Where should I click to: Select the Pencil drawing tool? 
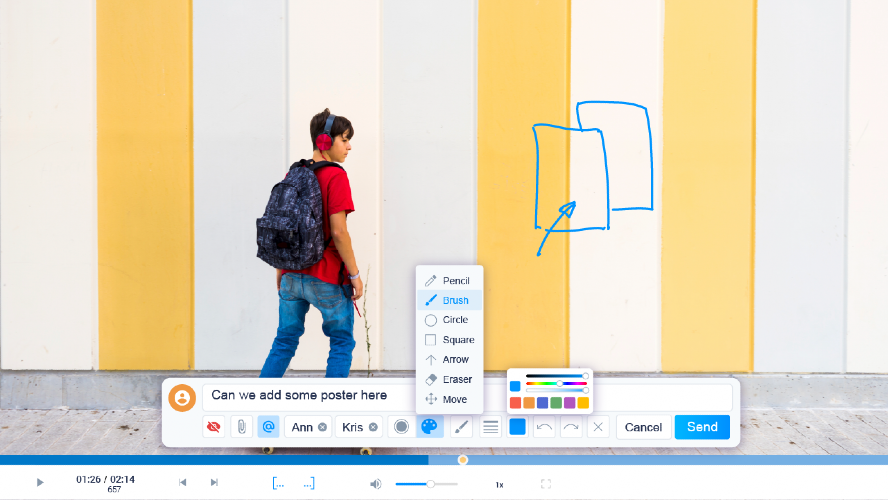pos(449,280)
